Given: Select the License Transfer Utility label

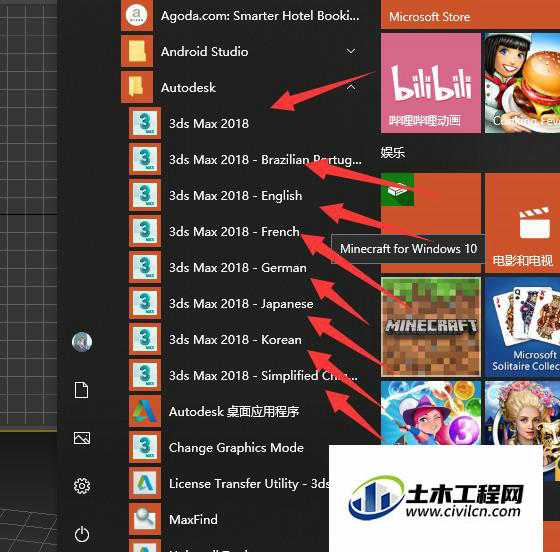Looking at the screenshot, I should [x=249, y=483].
